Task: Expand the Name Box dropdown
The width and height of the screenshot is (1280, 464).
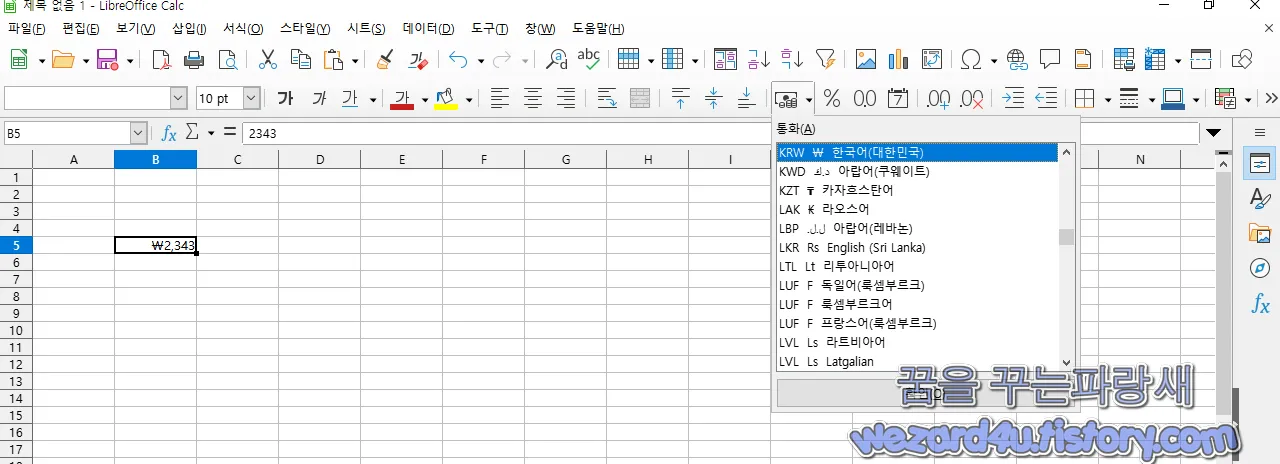Action: point(139,133)
